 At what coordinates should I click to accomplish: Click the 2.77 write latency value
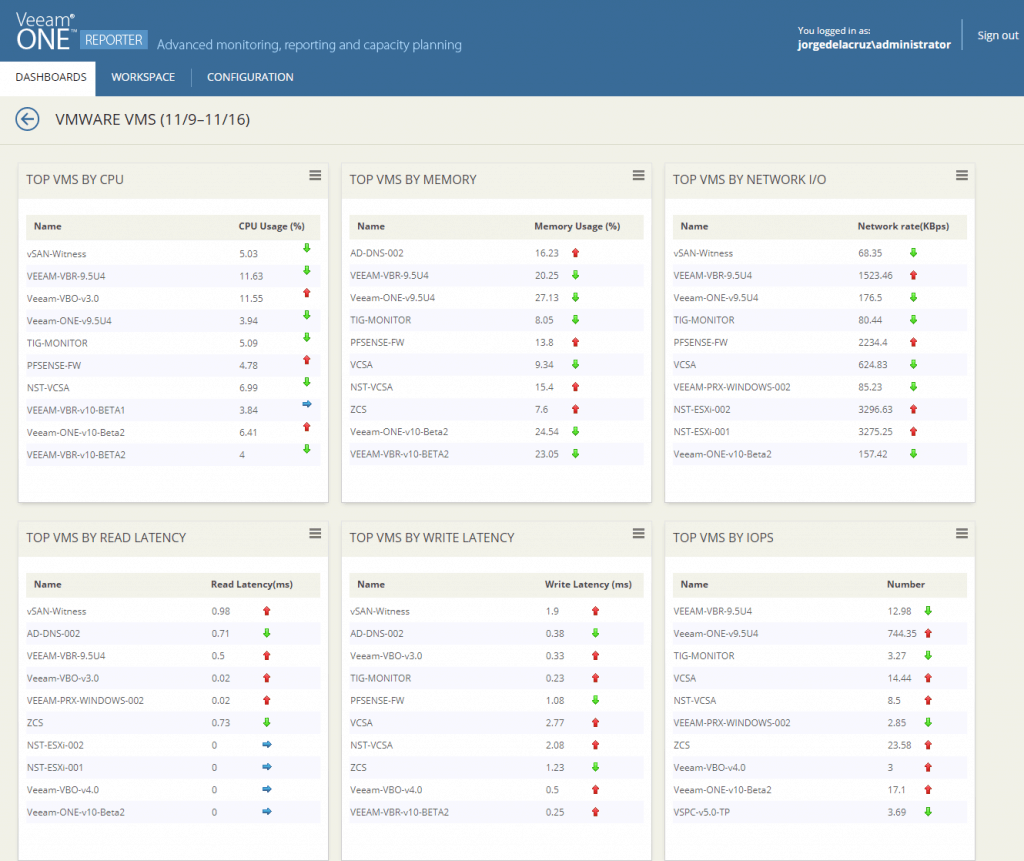[554, 723]
